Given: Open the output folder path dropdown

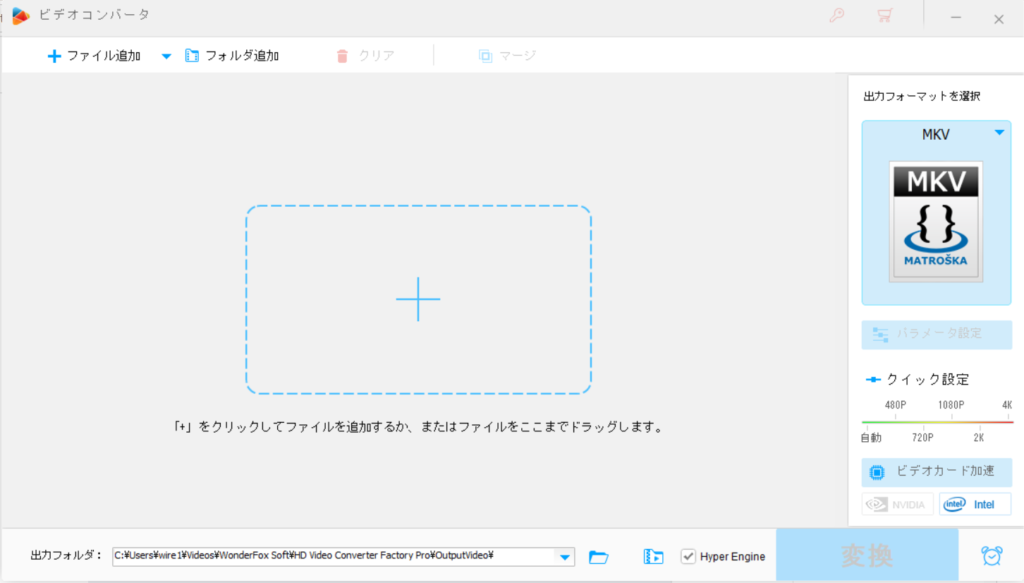Looking at the screenshot, I should 566,557.
